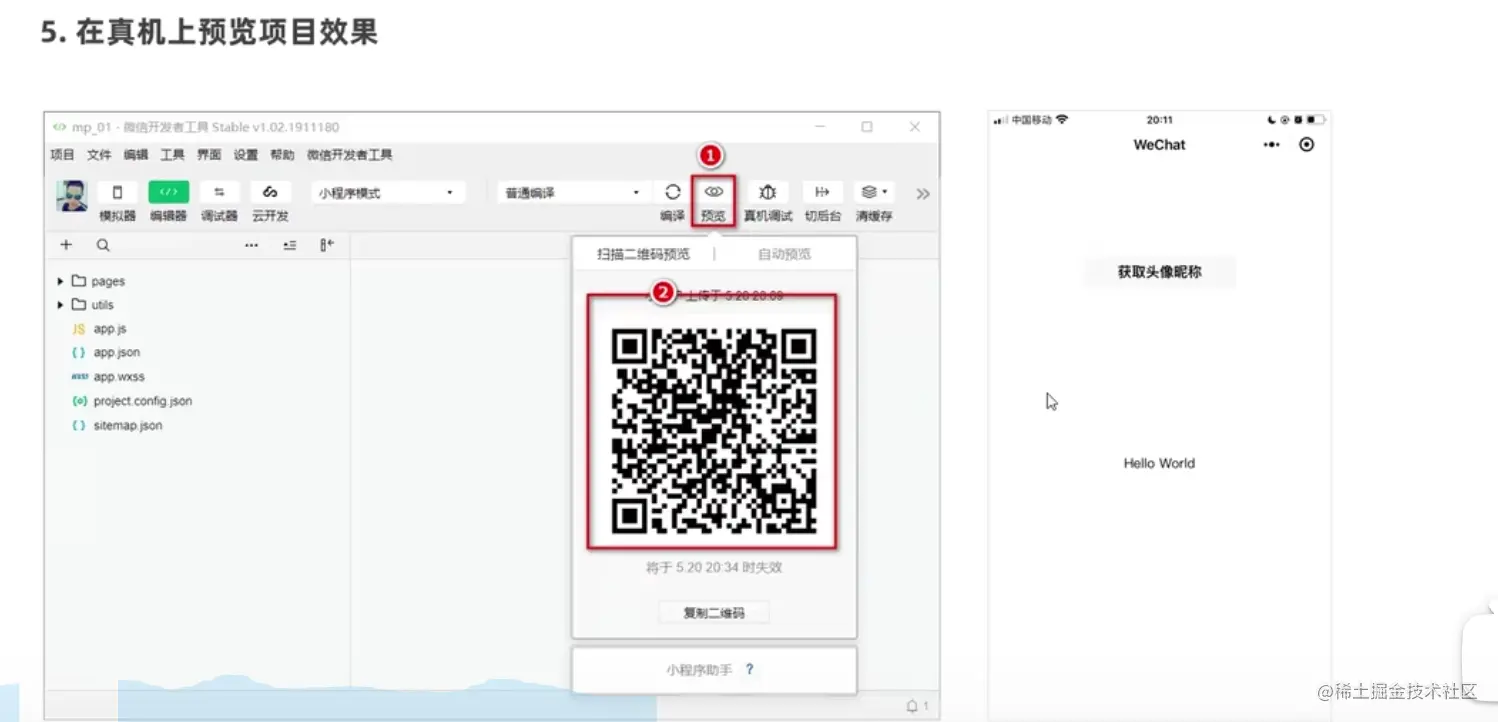Switch to 扫描二维码预览 tab
The width and height of the screenshot is (1498, 722).
pos(643,254)
